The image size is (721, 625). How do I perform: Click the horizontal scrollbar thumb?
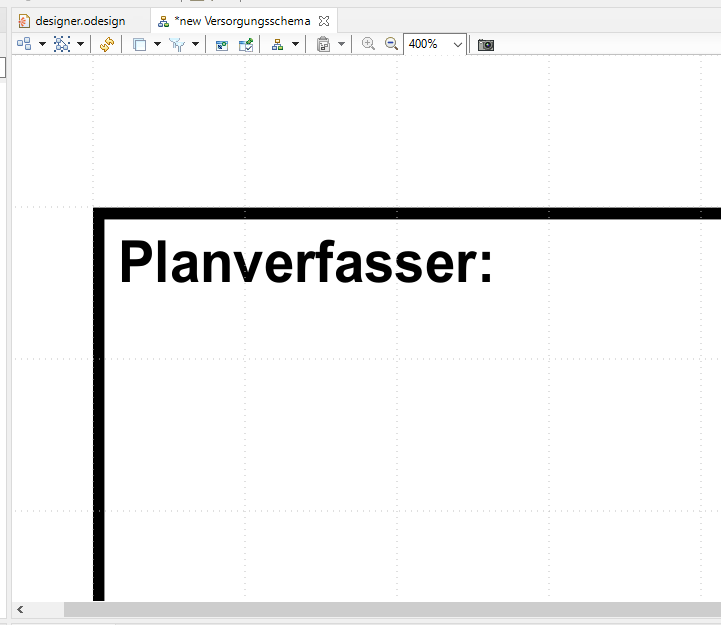392,609
